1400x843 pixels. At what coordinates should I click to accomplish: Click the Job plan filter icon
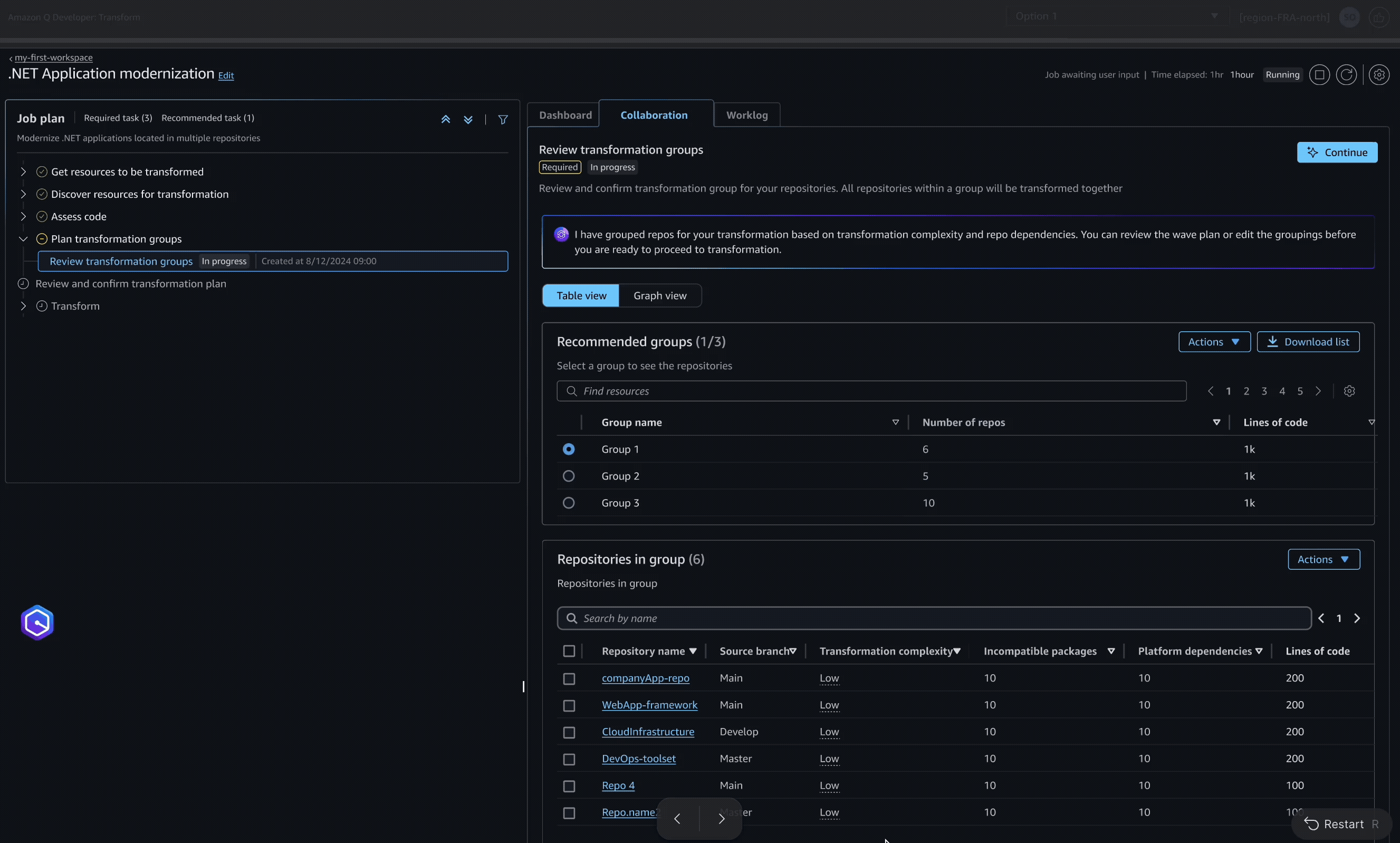point(503,119)
